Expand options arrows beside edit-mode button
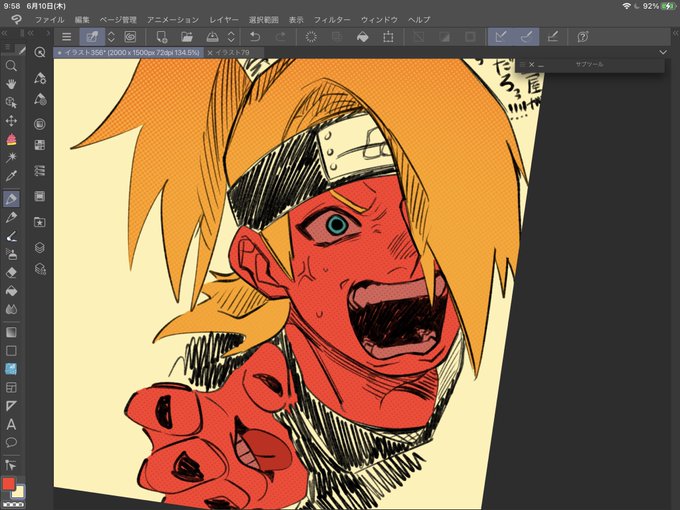The height and width of the screenshot is (510, 680). point(111,37)
